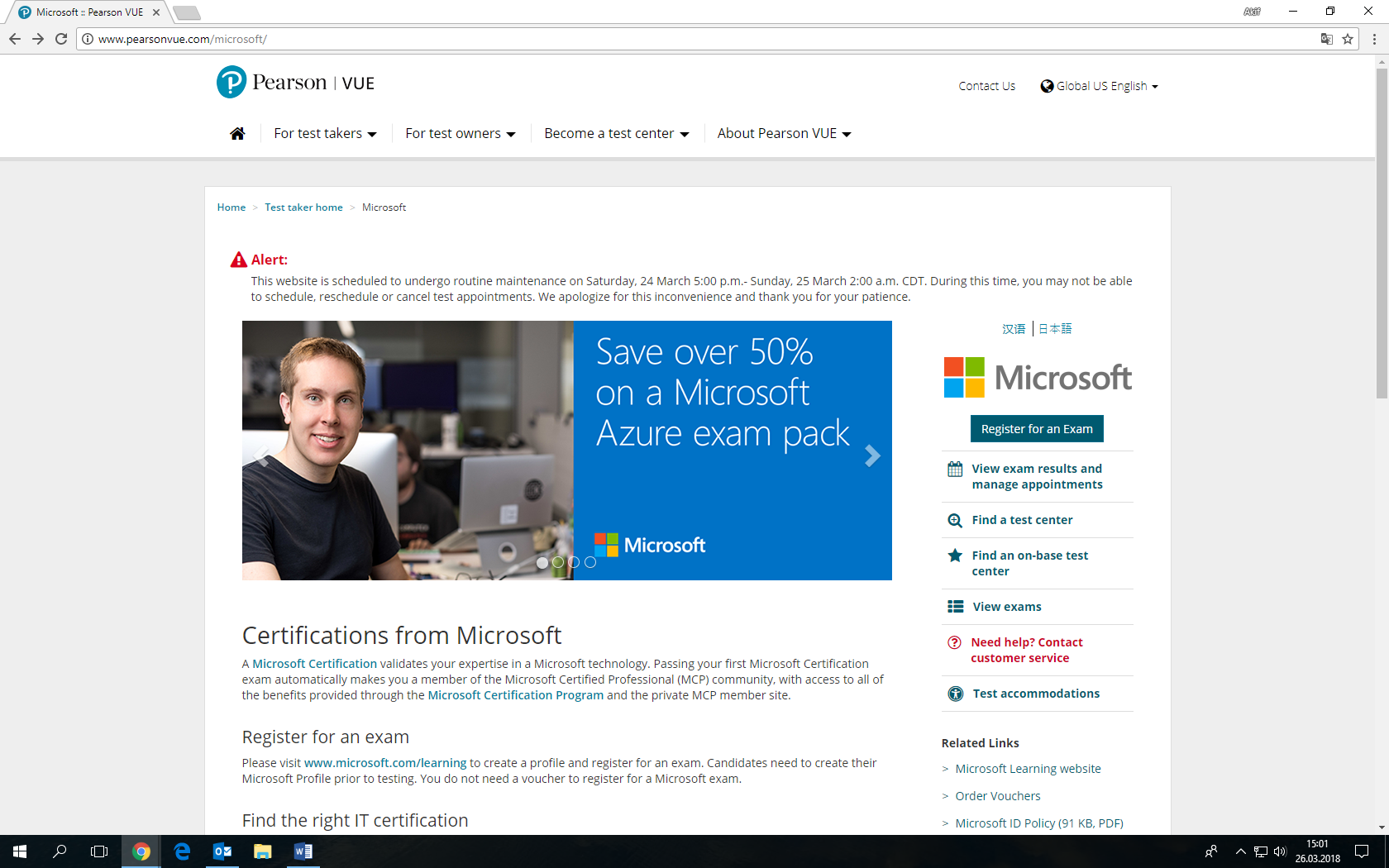Click the volume icon in the system tray

[1280, 851]
